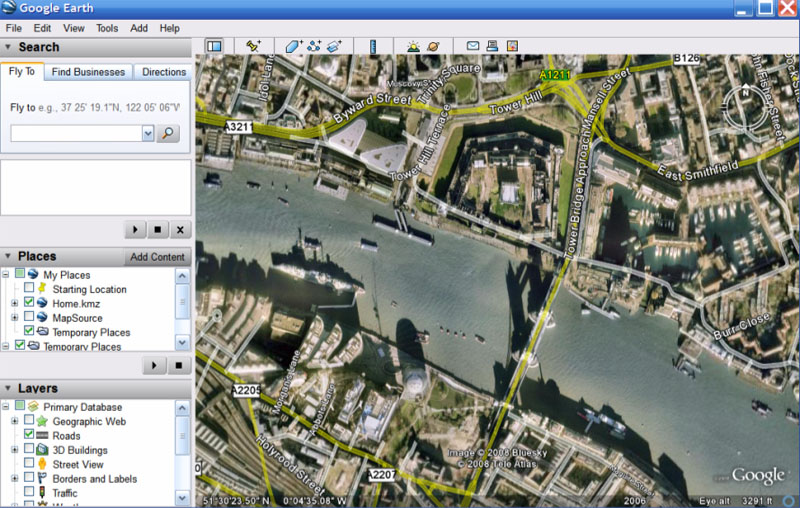Toggle the Primary Database checkbox
The image size is (800, 508).
pyautogui.click(x=19, y=405)
